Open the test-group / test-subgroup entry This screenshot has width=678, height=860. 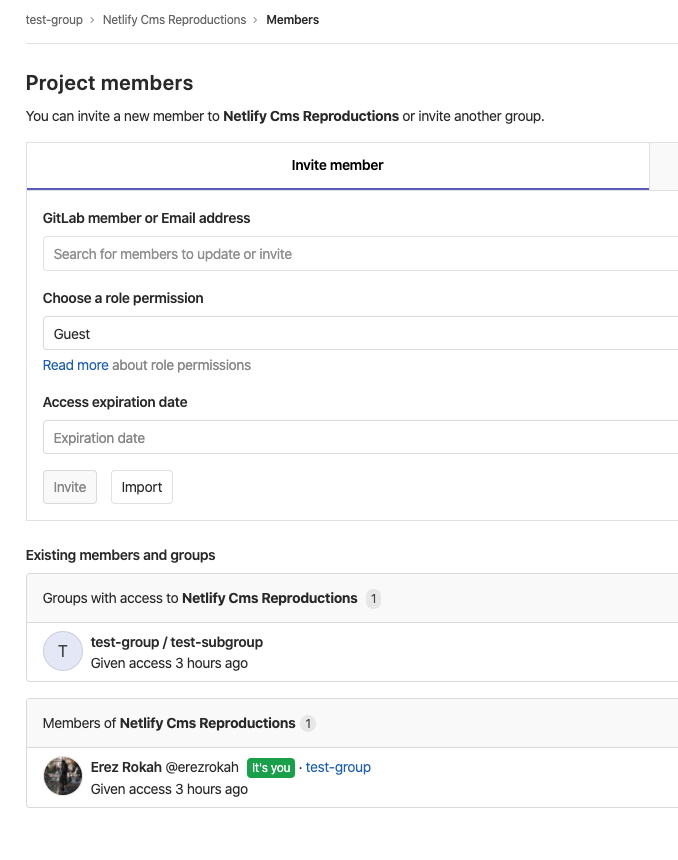177,642
